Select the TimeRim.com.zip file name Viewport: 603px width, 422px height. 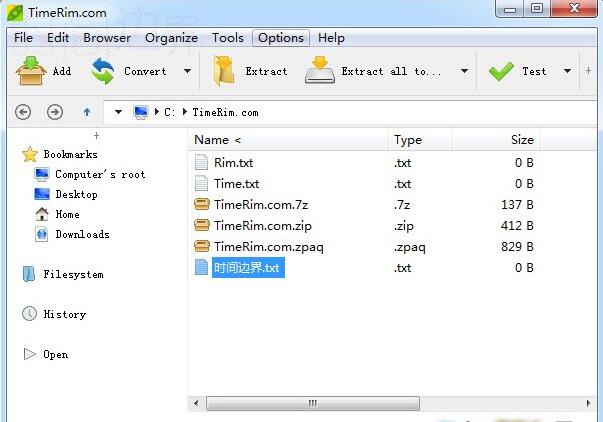tap(263, 225)
